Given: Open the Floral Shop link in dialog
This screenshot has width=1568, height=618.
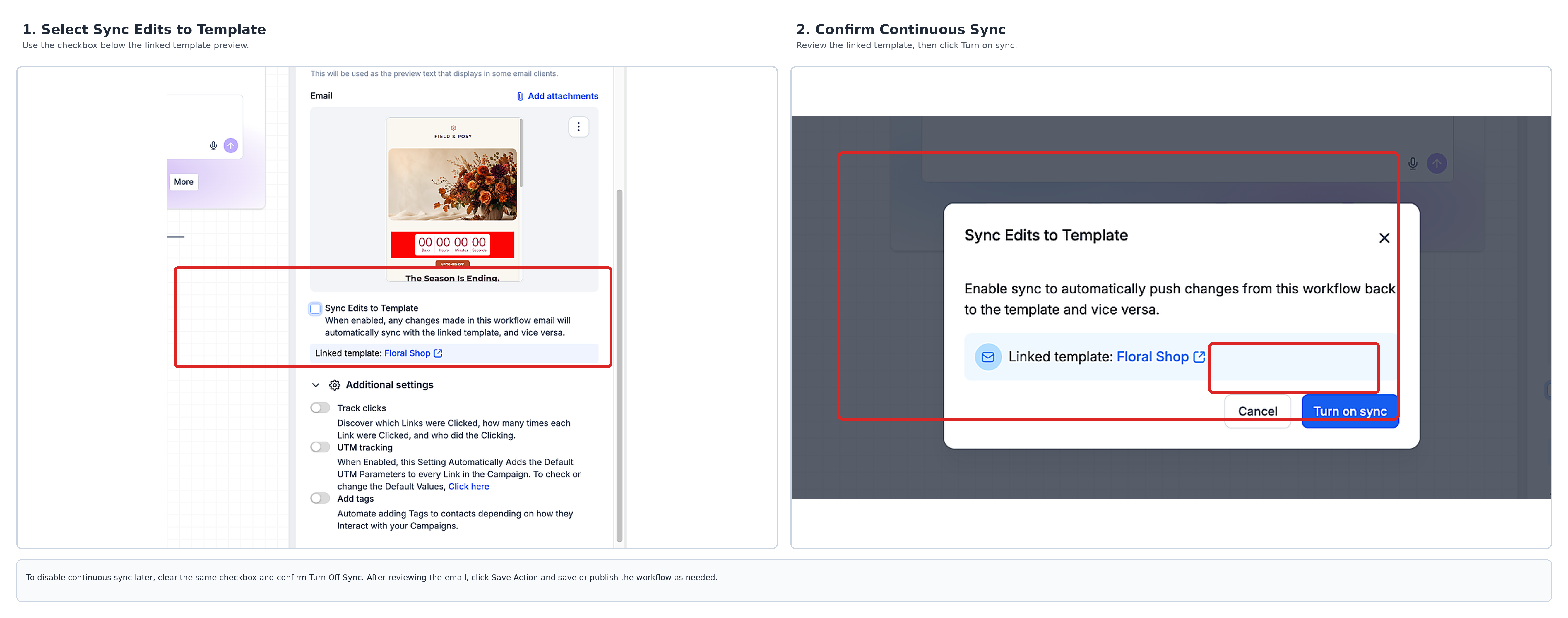Looking at the screenshot, I should click(1152, 357).
